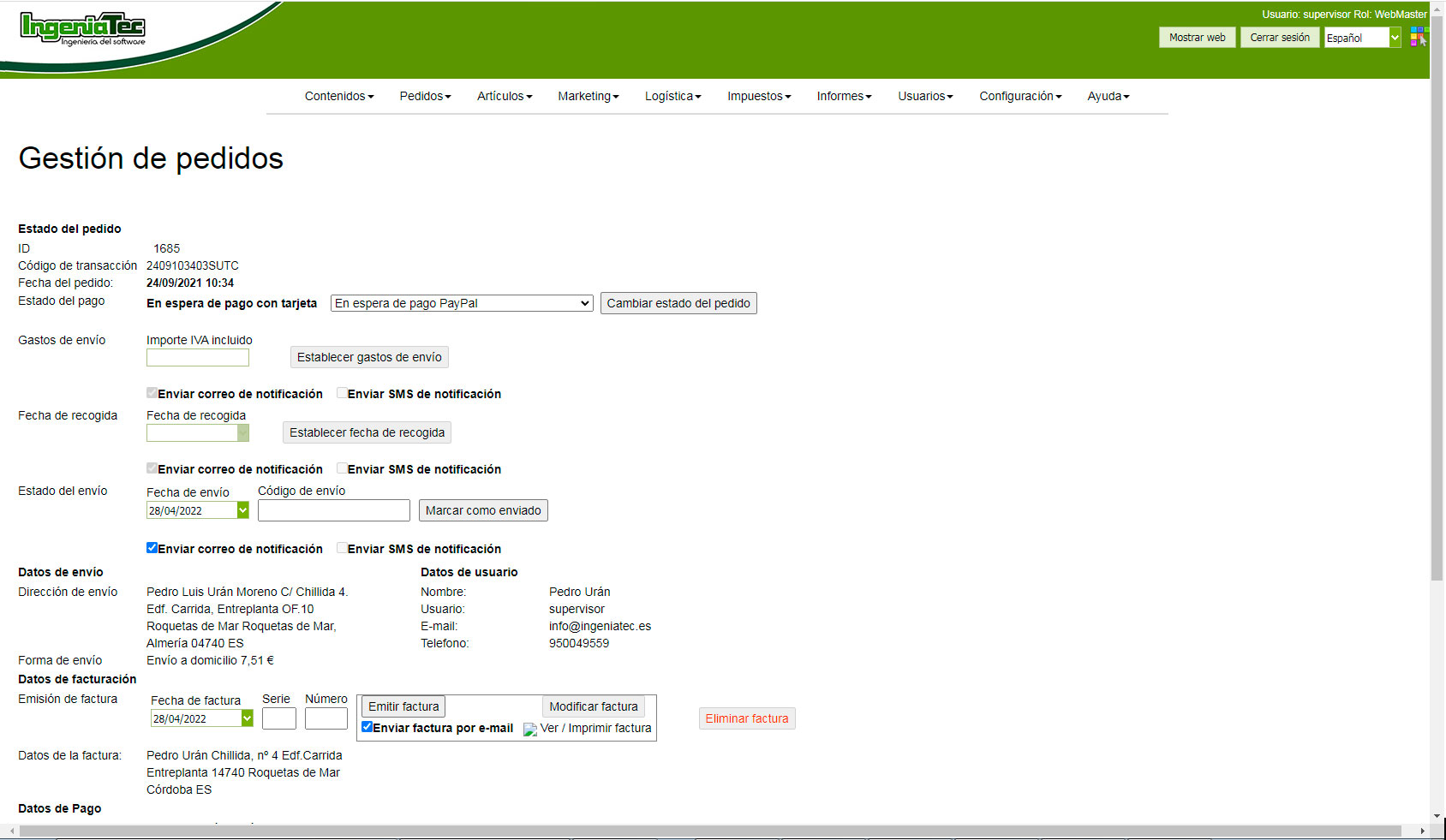
Task: Open the Pedidos menu
Action: point(425,96)
